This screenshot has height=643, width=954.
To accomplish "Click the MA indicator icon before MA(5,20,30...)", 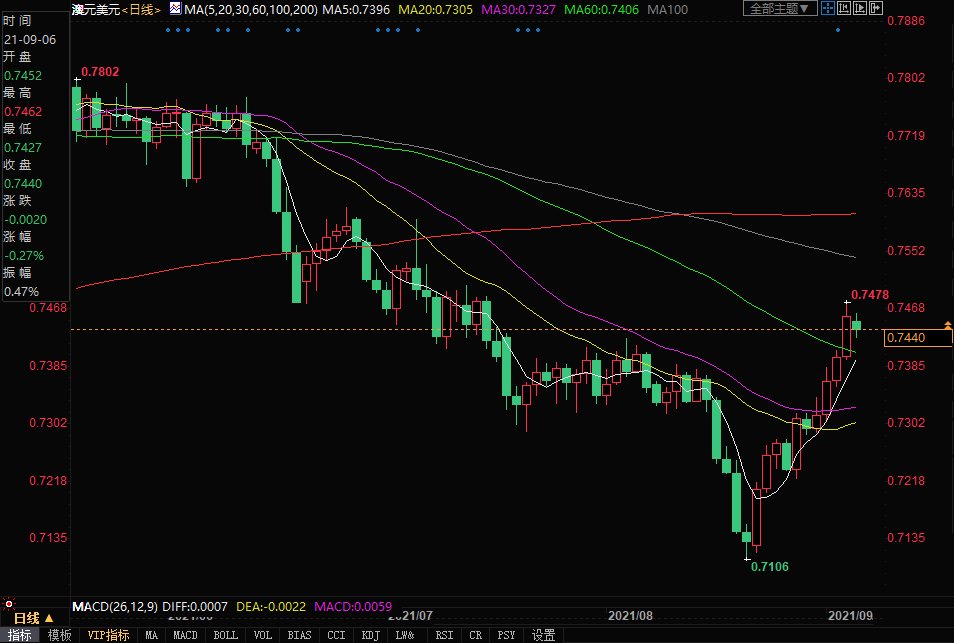I will pyautogui.click(x=175, y=9).
